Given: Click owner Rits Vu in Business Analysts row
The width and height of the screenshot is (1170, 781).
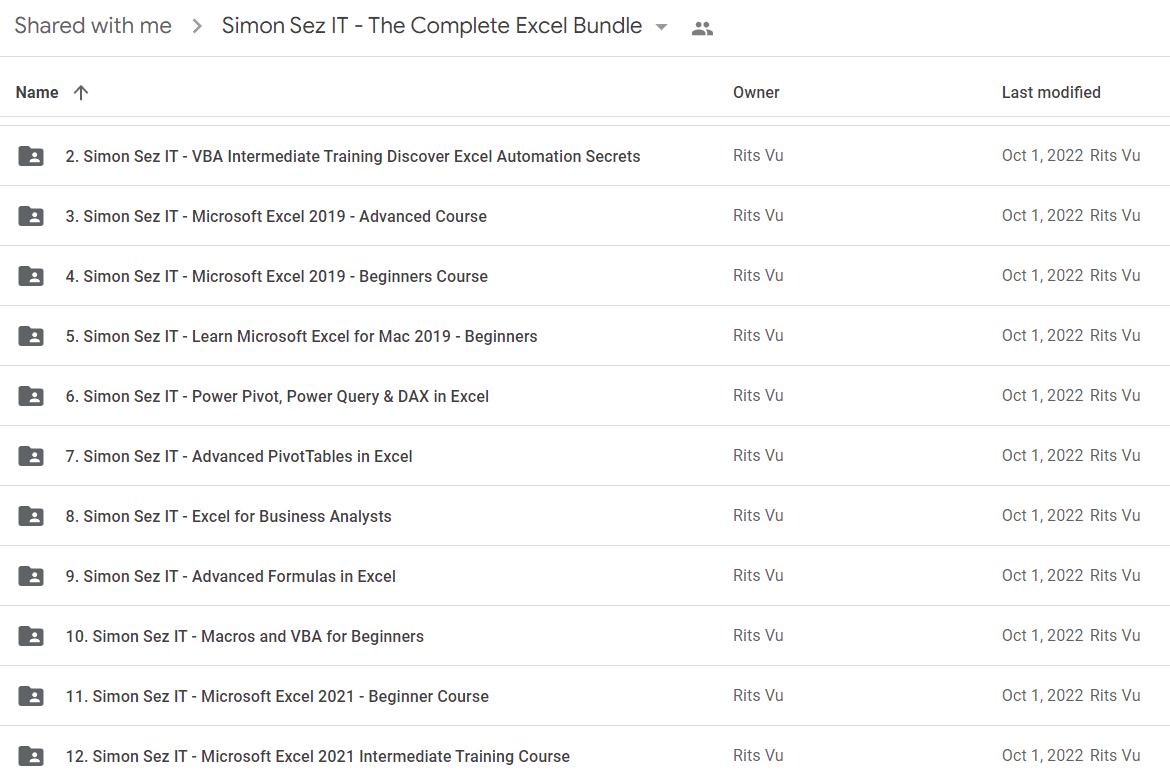Looking at the screenshot, I should click(x=758, y=515).
